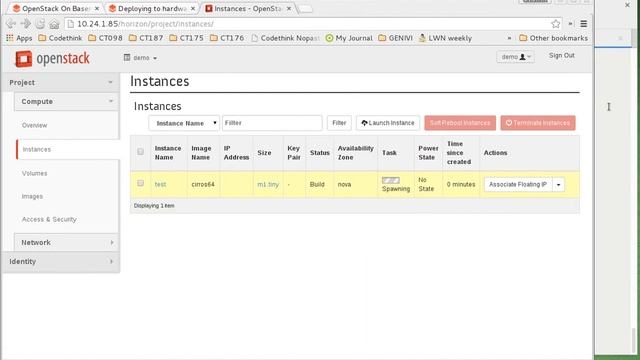The height and width of the screenshot is (360, 640).
Task: Open the extension icon beside star
Action: pos(570,24)
